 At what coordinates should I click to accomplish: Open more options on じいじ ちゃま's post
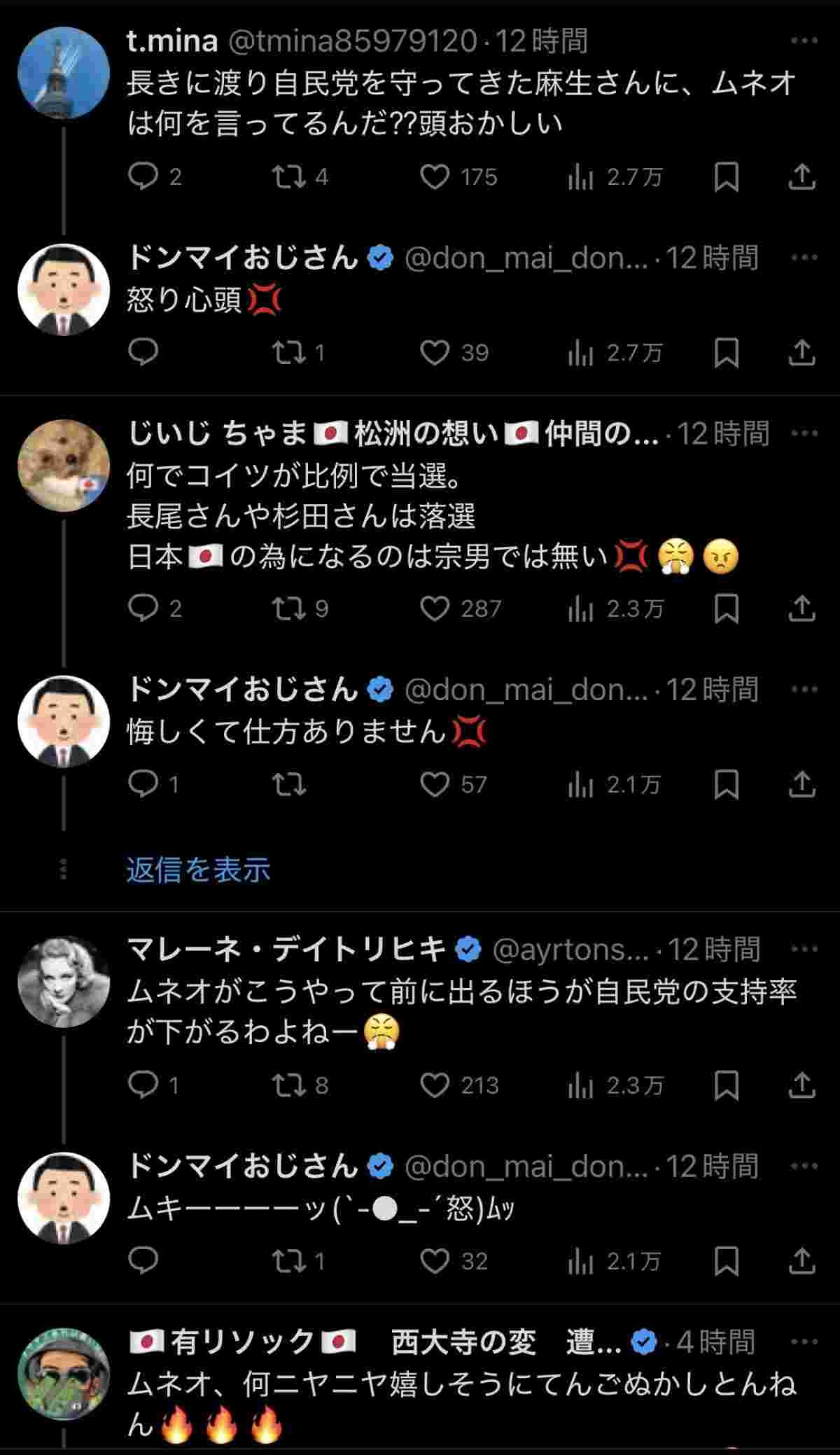(x=804, y=433)
